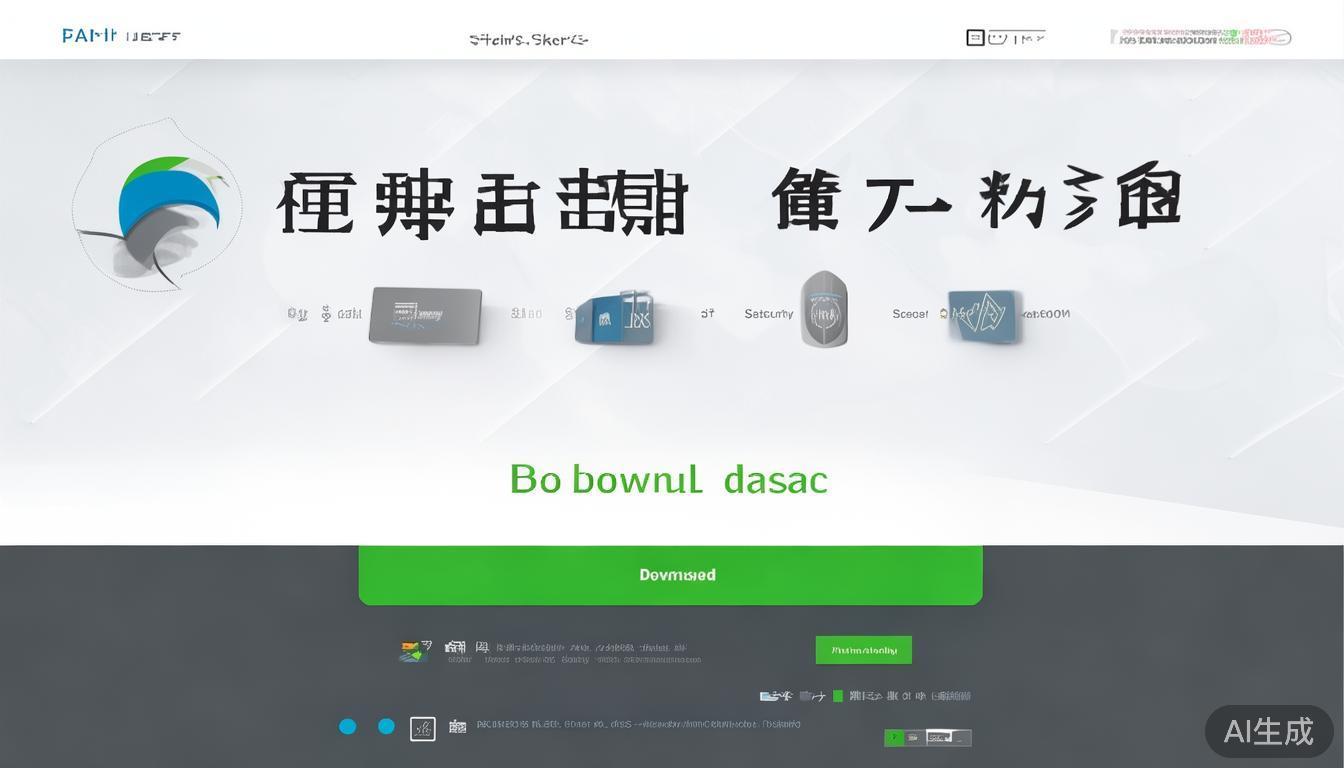Toggle the small green square in the footer

(x=838, y=695)
